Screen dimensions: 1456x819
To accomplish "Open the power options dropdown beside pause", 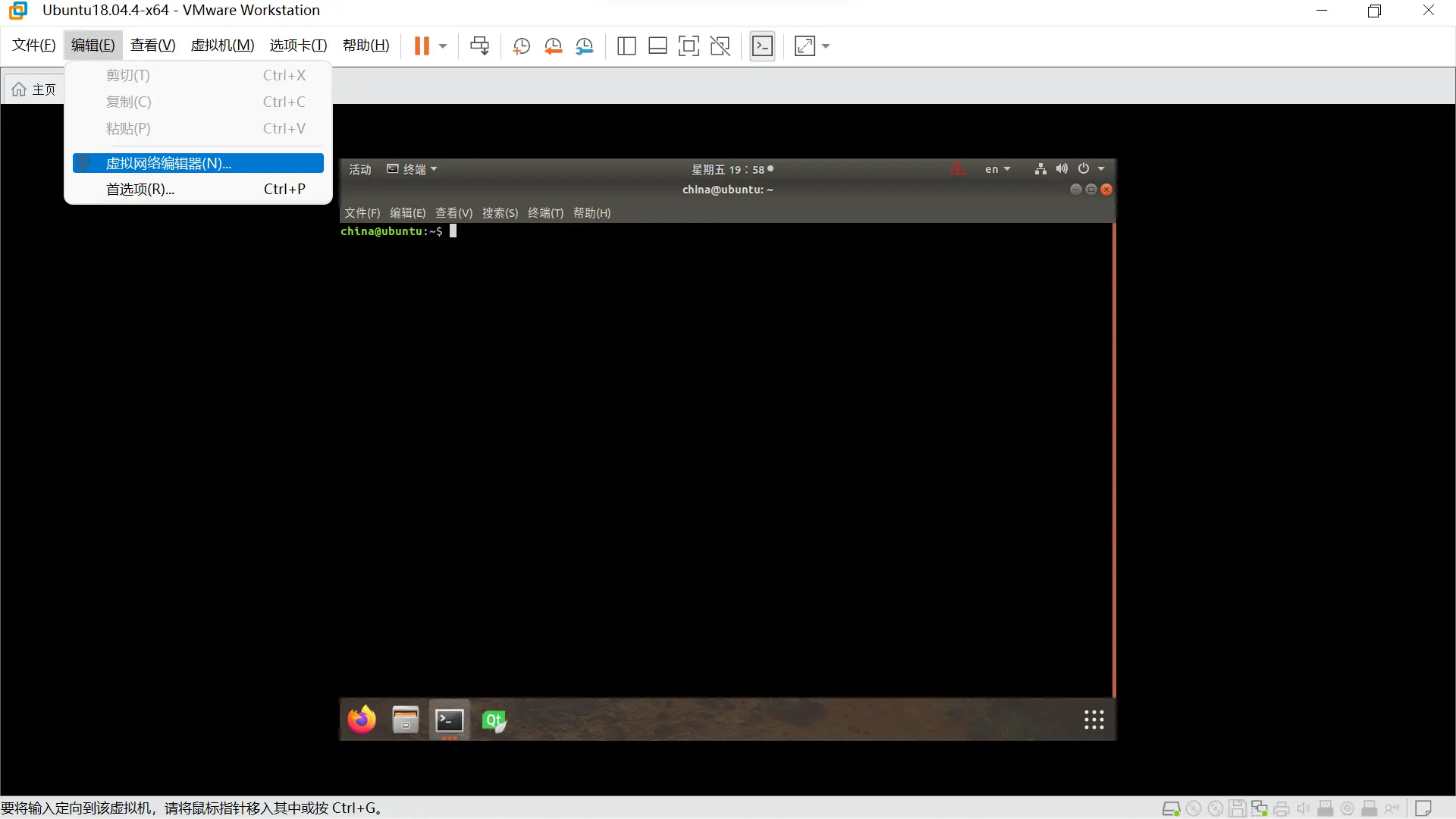I will [x=443, y=46].
